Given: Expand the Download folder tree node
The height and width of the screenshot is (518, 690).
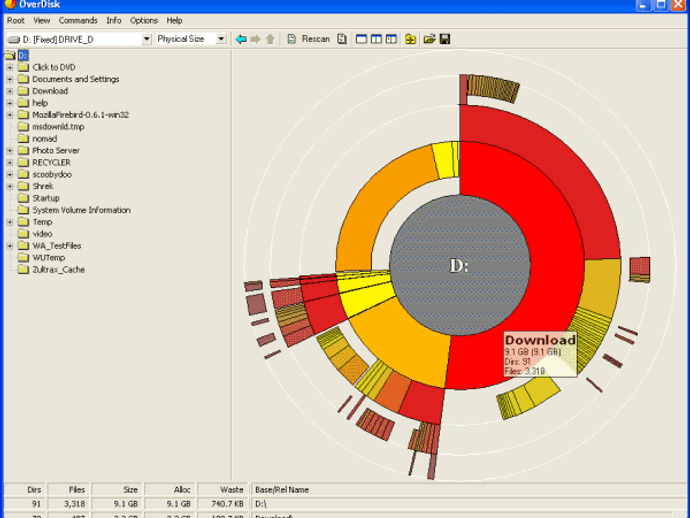Looking at the screenshot, I should (x=10, y=91).
